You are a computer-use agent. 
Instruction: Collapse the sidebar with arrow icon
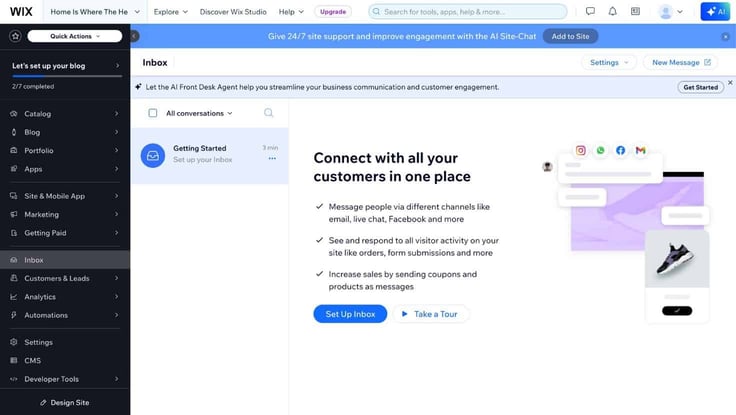(x=135, y=36)
